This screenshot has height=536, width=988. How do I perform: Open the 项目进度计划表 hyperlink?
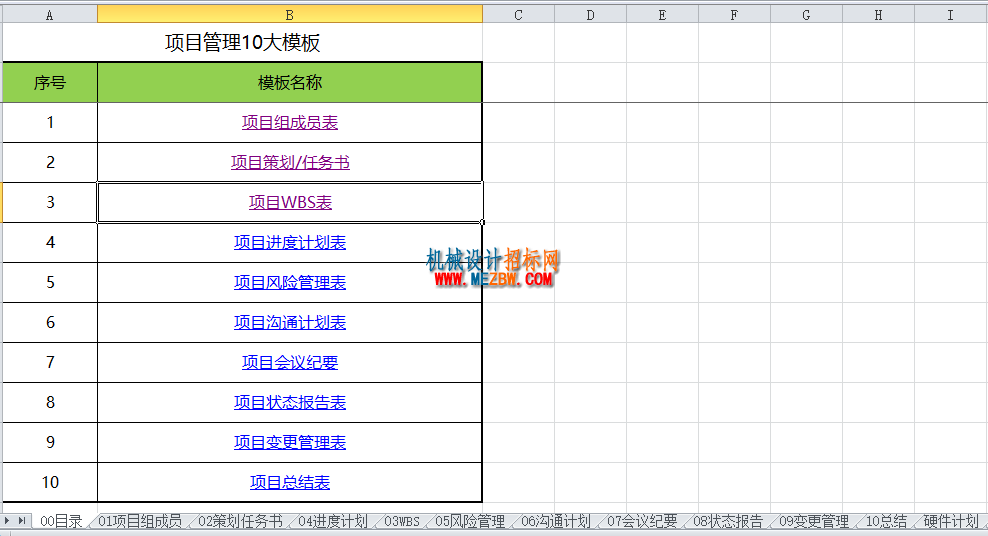click(x=290, y=242)
